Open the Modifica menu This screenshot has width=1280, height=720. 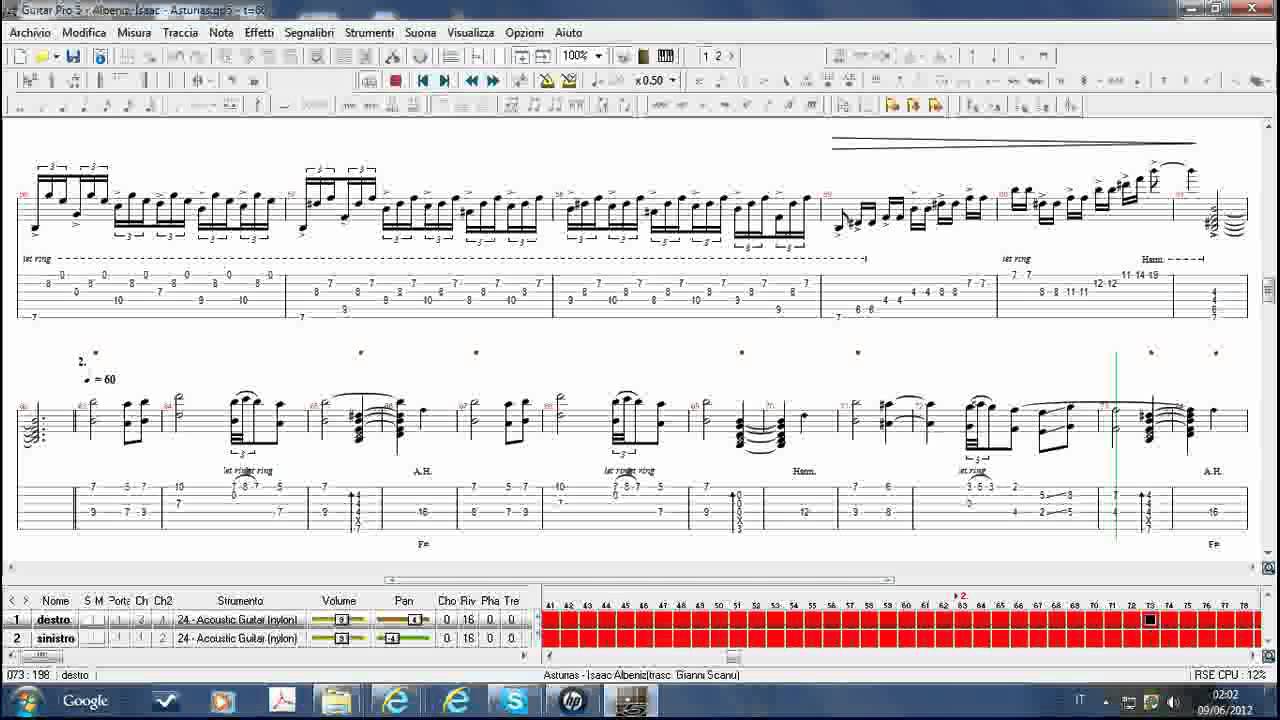point(84,32)
